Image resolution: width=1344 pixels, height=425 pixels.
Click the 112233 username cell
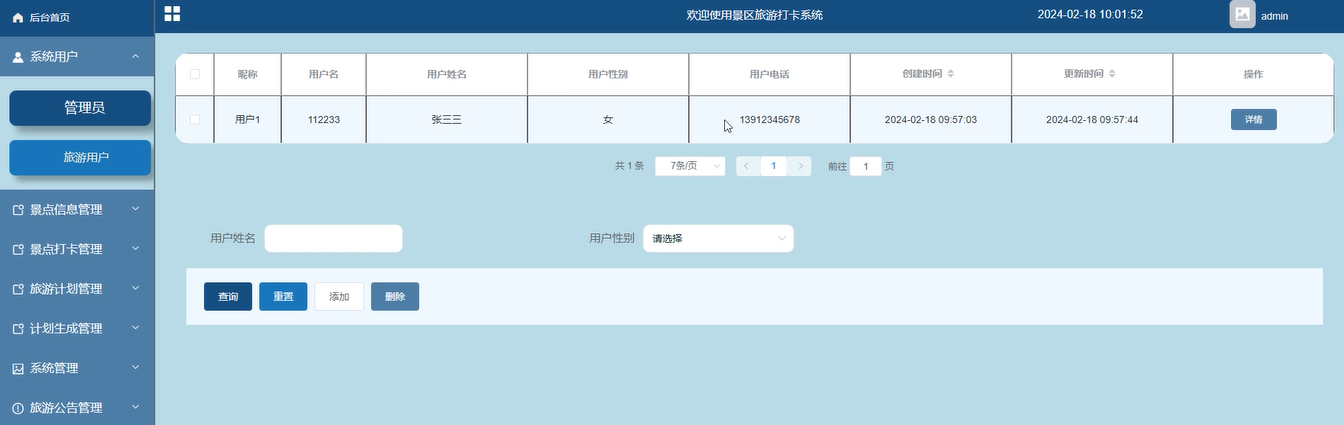pos(324,119)
